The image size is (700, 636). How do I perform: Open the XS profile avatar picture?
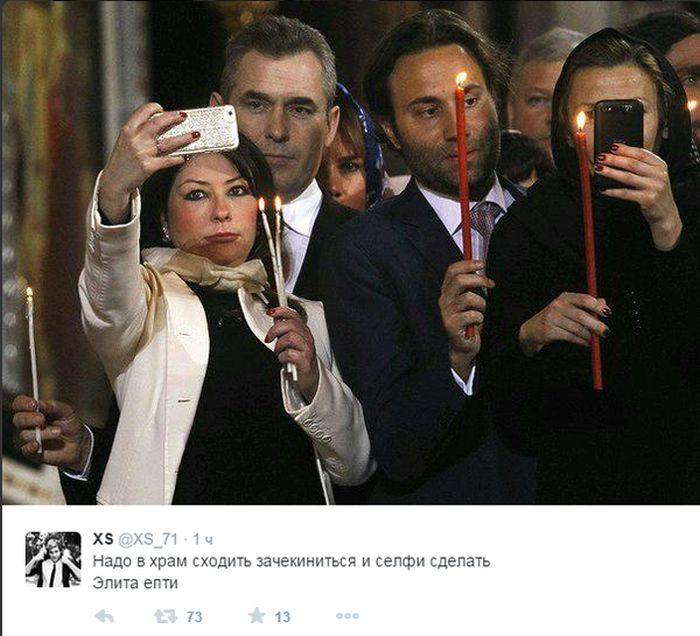point(53,559)
